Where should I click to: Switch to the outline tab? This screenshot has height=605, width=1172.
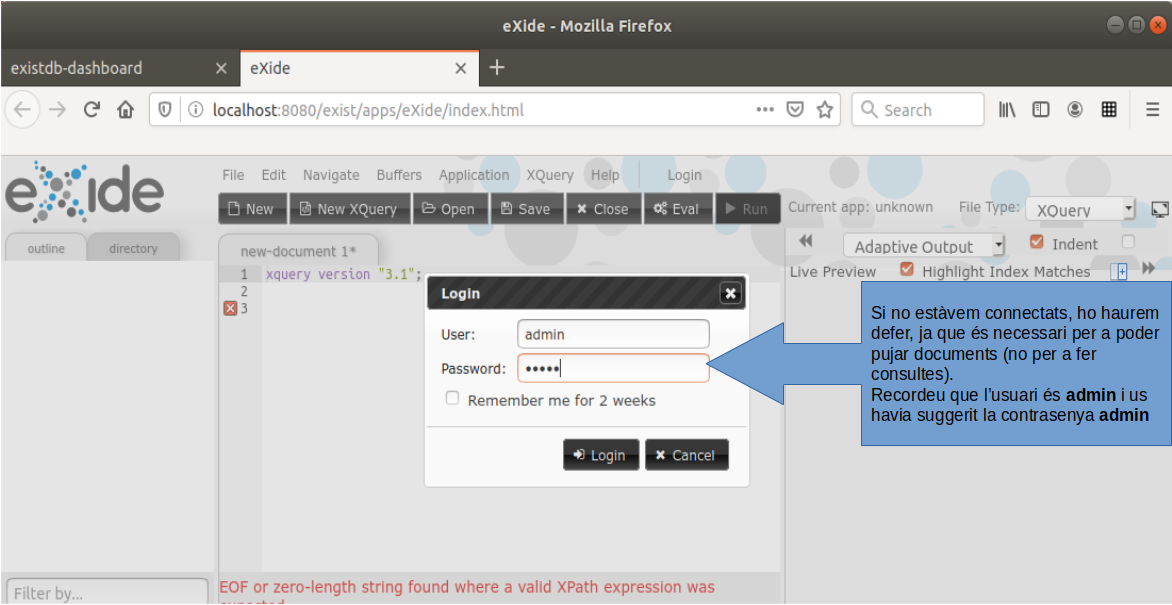pos(46,248)
